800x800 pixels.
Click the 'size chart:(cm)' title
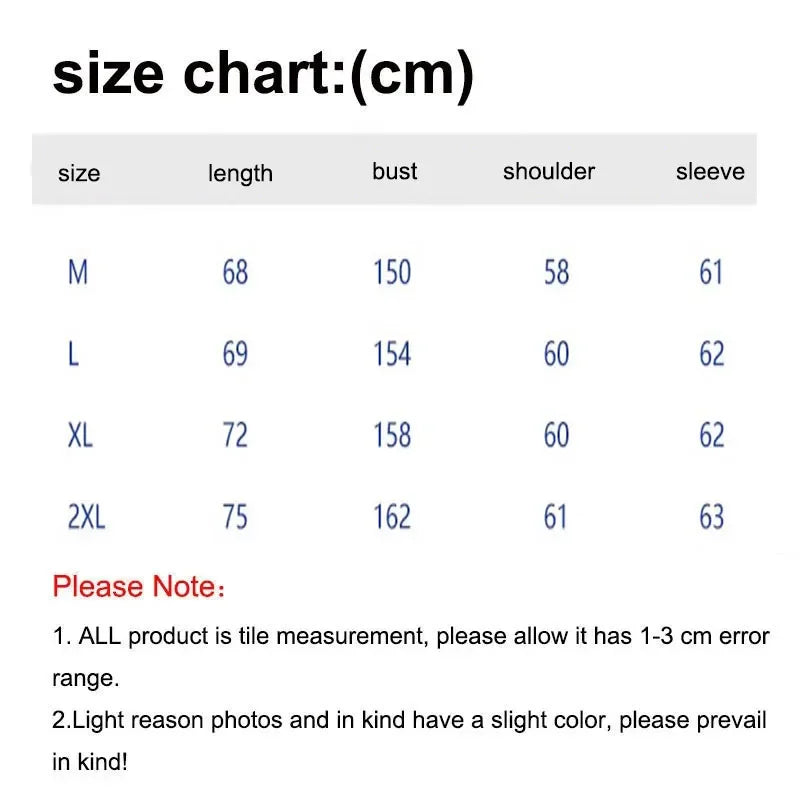(x=263, y=73)
